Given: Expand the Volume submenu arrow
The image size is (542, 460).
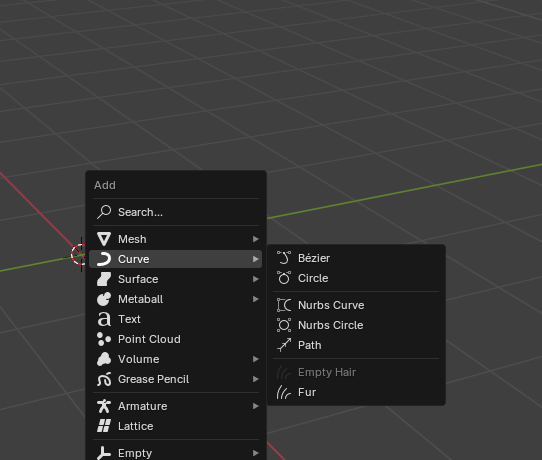Looking at the screenshot, I should 255,359.
